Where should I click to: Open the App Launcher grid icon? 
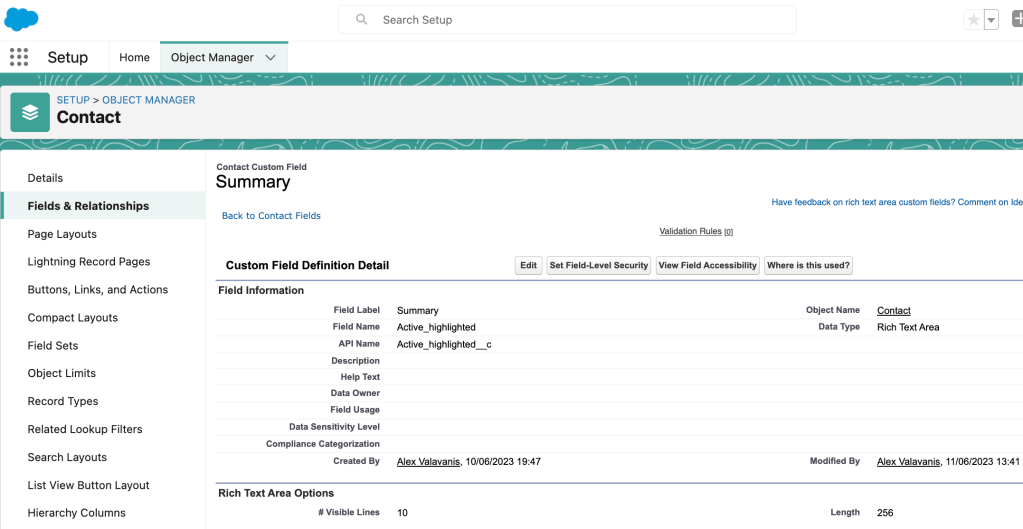pyautogui.click(x=19, y=57)
